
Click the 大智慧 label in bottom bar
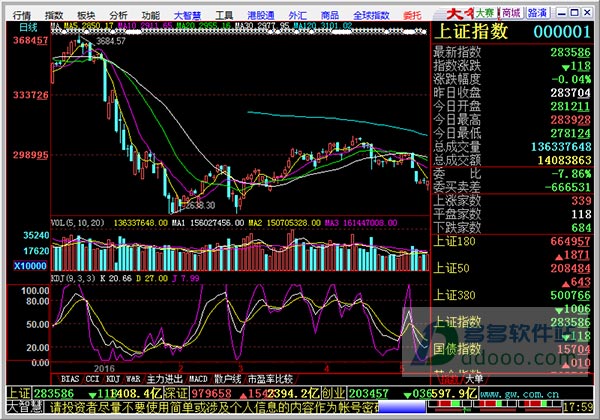pyautogui.click(x=24, y=407)
